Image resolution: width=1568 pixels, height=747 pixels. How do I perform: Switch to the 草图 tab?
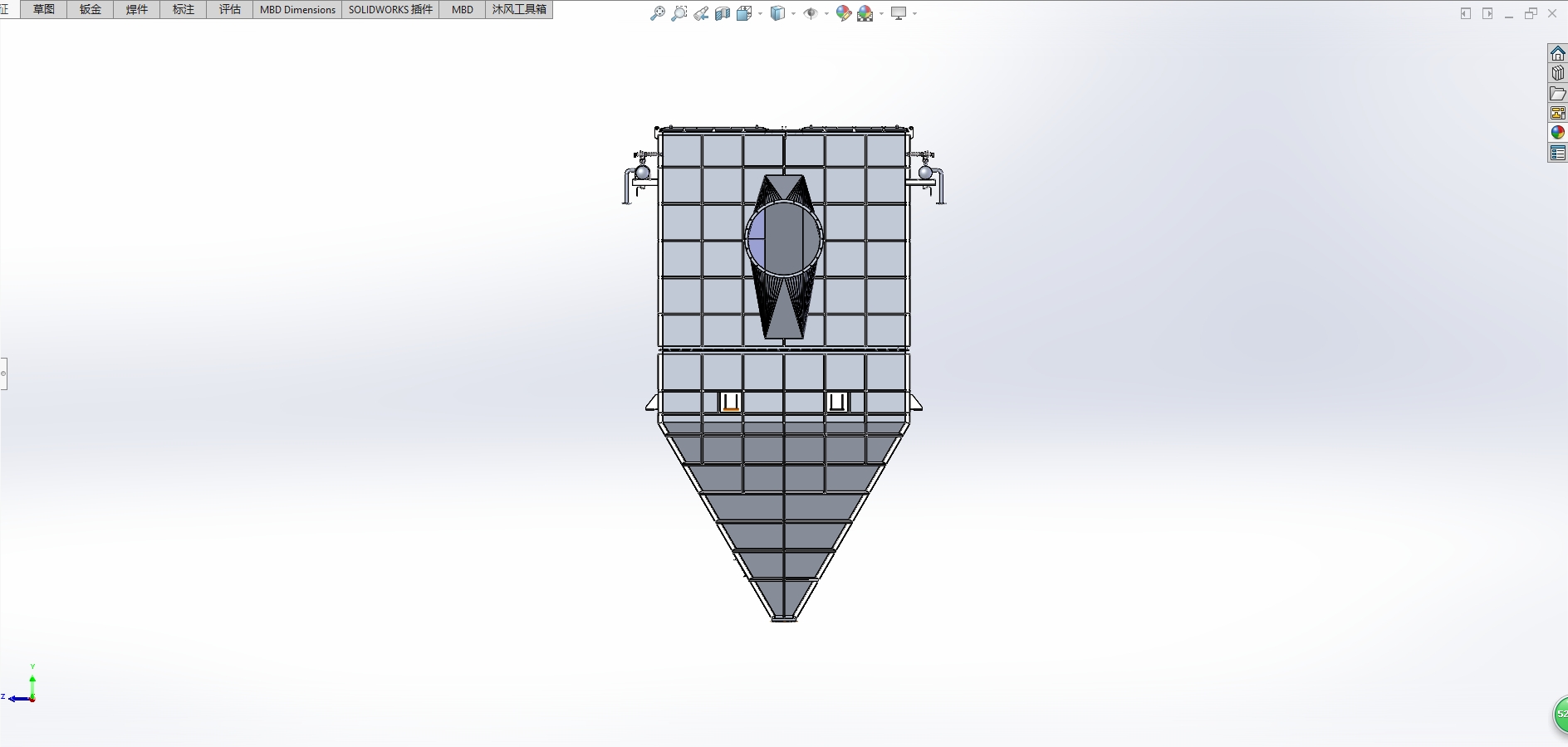point(44,9)
